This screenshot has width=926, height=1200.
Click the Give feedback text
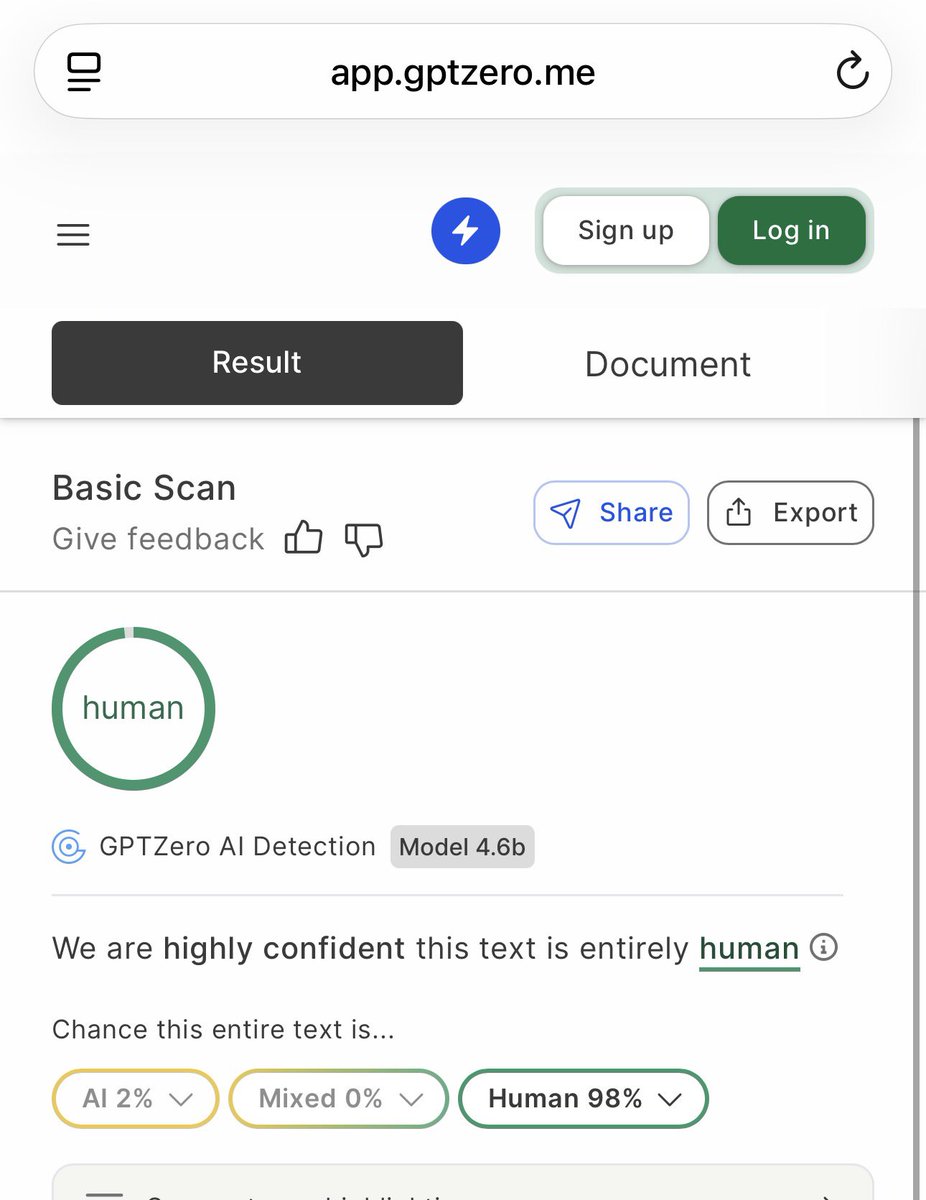pos(158,539)
